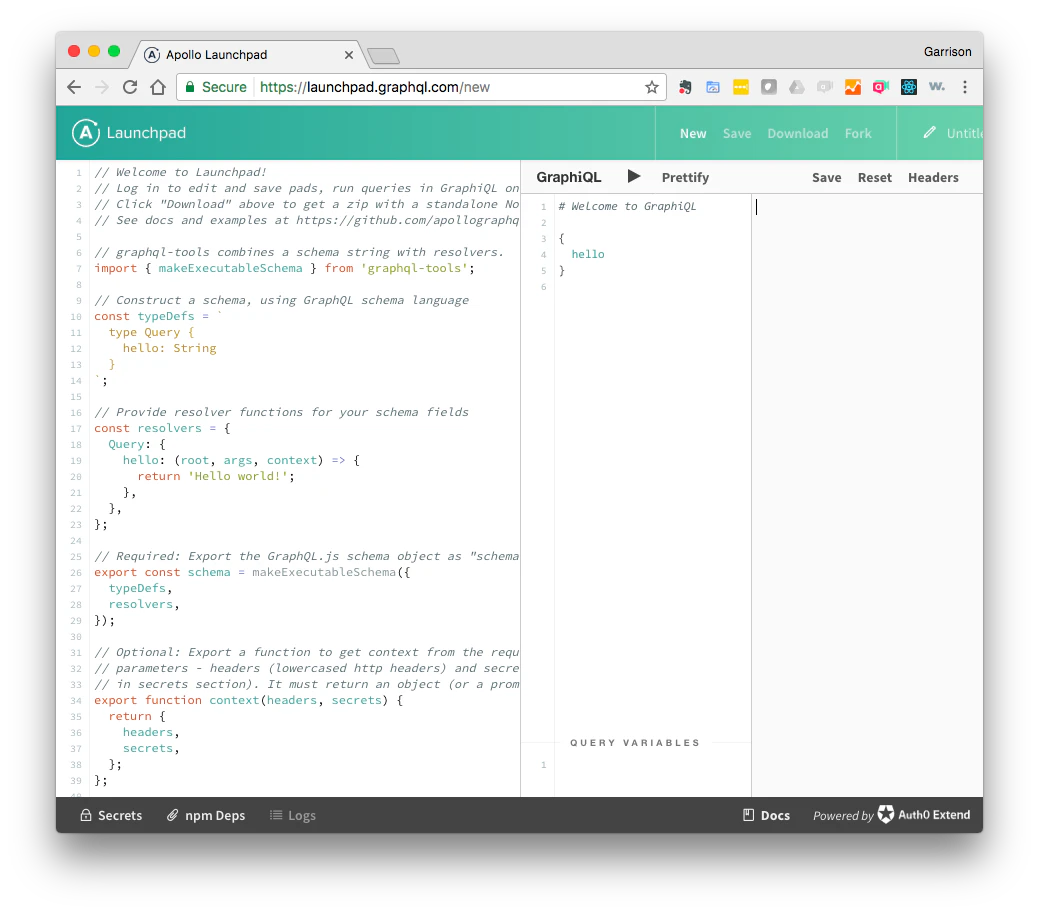1039x913 pixels.
Task: Run the GraphiQL query with play button
Action: coord(633,176)
